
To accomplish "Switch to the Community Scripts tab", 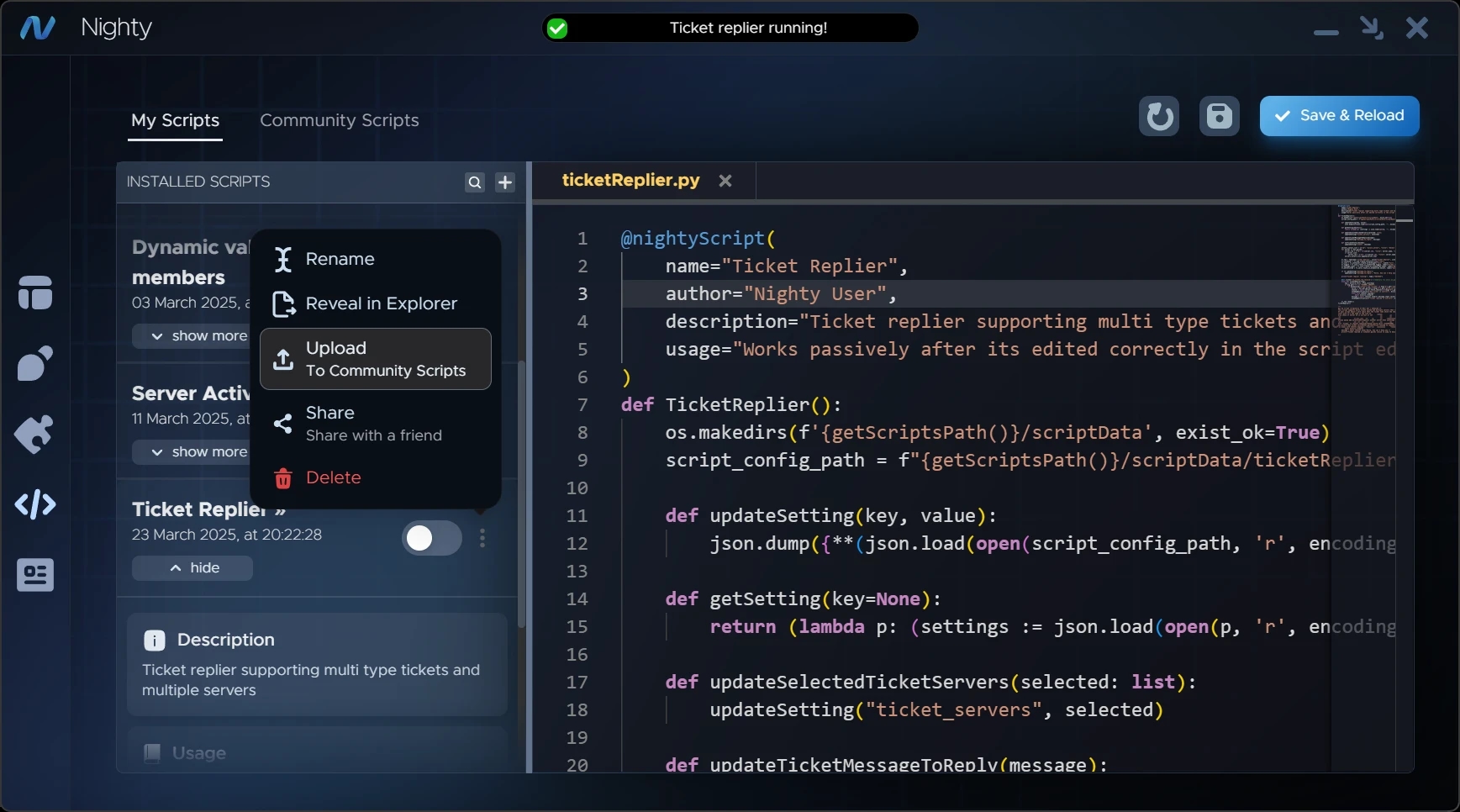I will point(340,120).
